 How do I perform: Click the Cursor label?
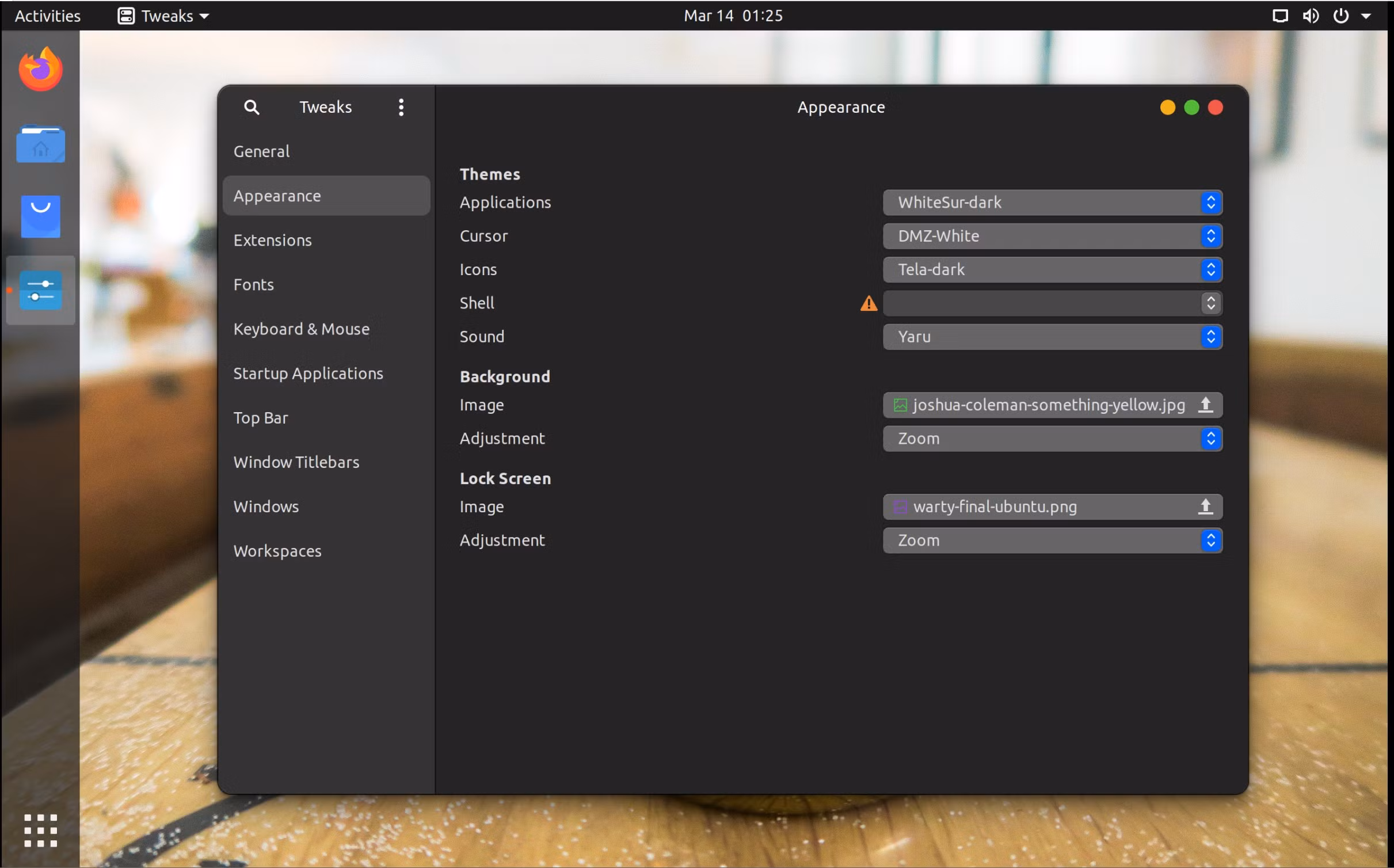tap(483, 236)
